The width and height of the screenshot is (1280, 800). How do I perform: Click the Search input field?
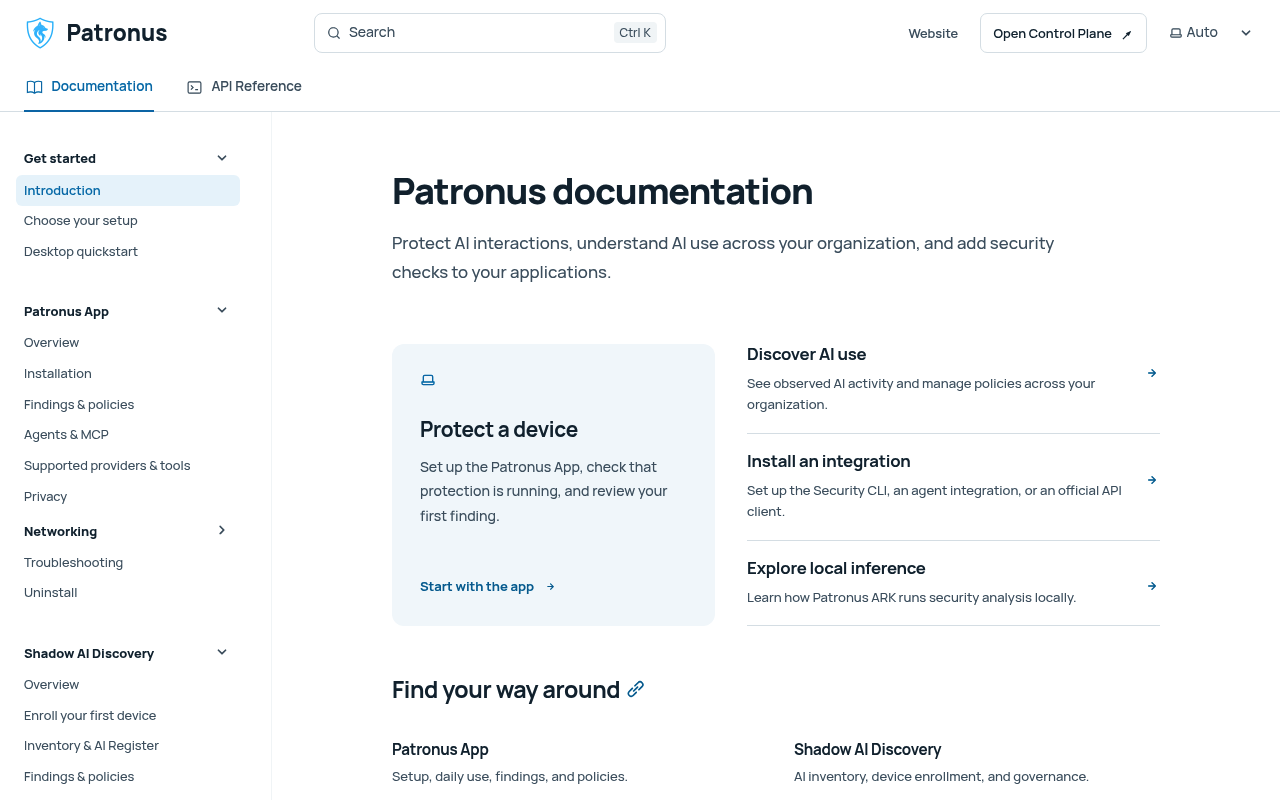(490, 33)
